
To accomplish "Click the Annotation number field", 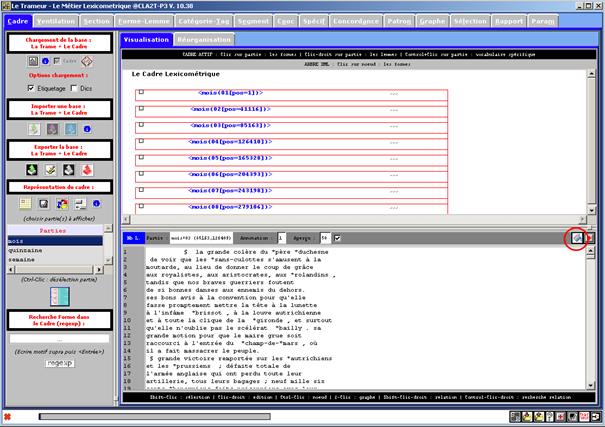I will click(281, 238).
